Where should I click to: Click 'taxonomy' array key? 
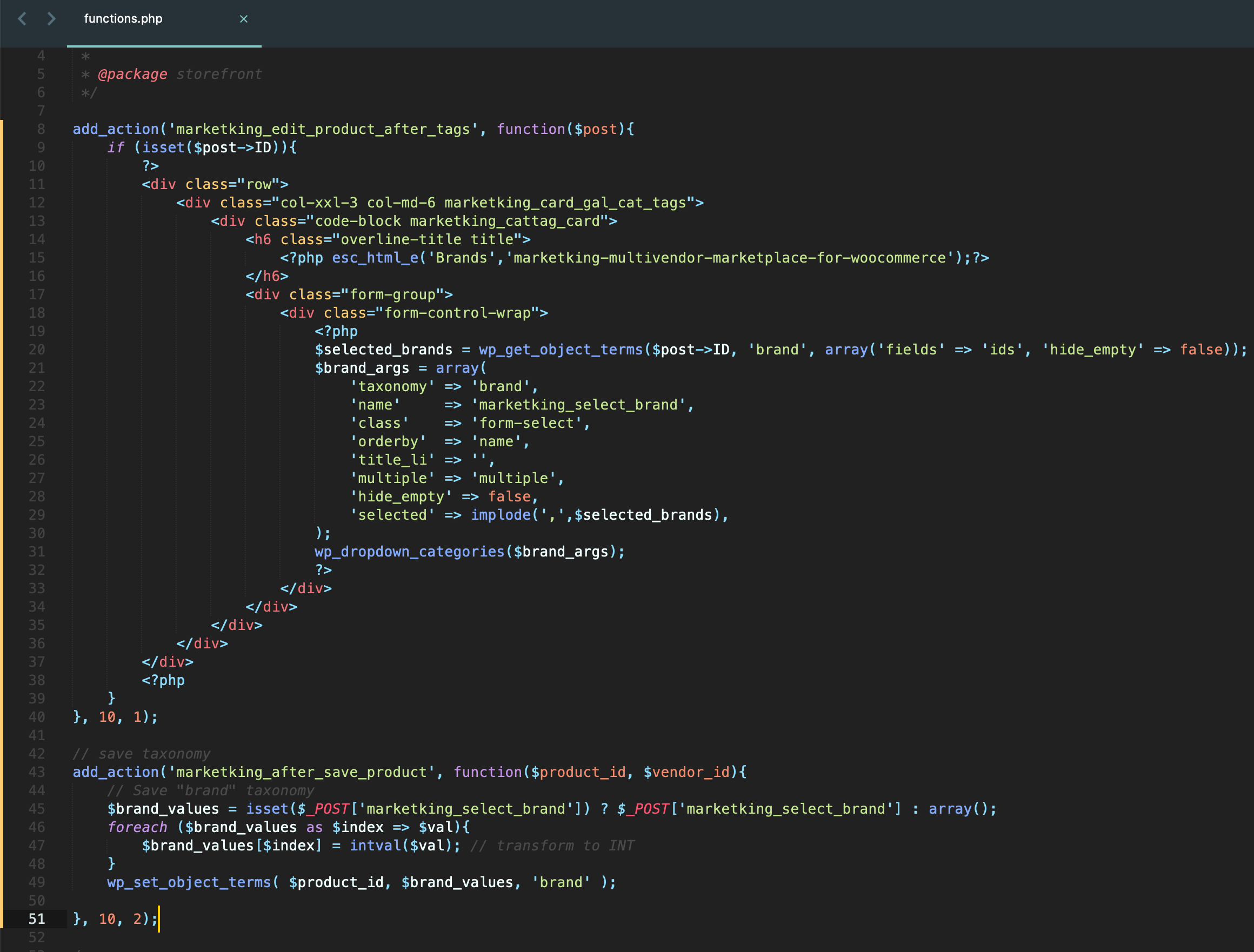pos(392,386)
